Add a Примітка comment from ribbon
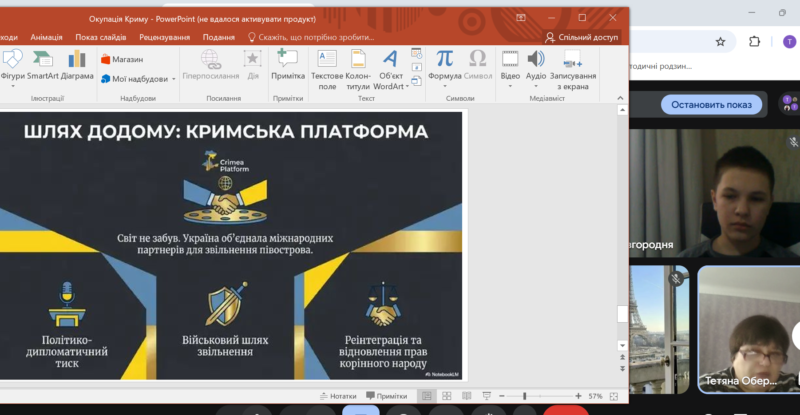Viewport: 800px width, 415px height. point(288,64)
